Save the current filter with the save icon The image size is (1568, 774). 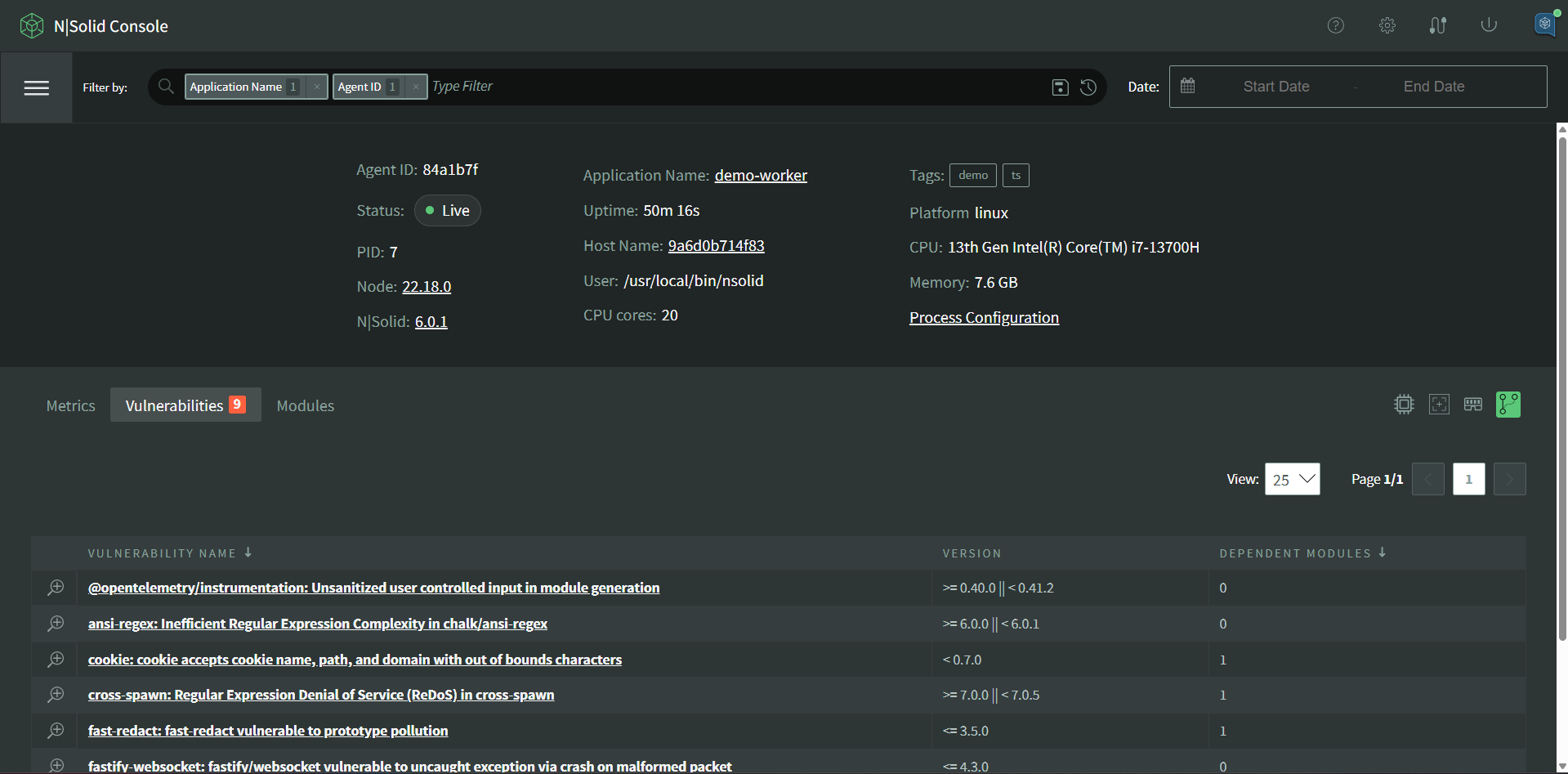pyautogui.click(x=1060, y=87)
